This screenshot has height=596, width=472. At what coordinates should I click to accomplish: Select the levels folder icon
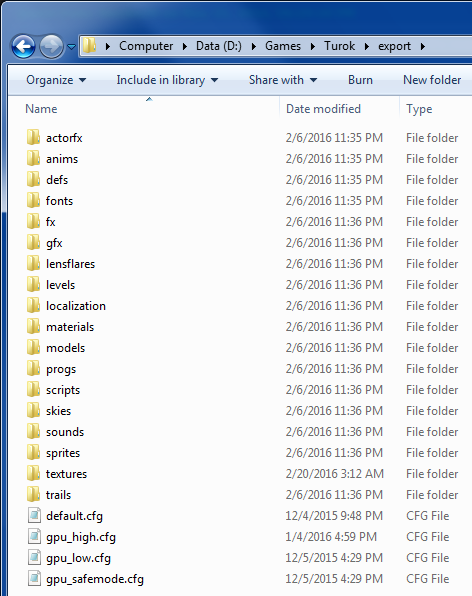coord(33,285)
